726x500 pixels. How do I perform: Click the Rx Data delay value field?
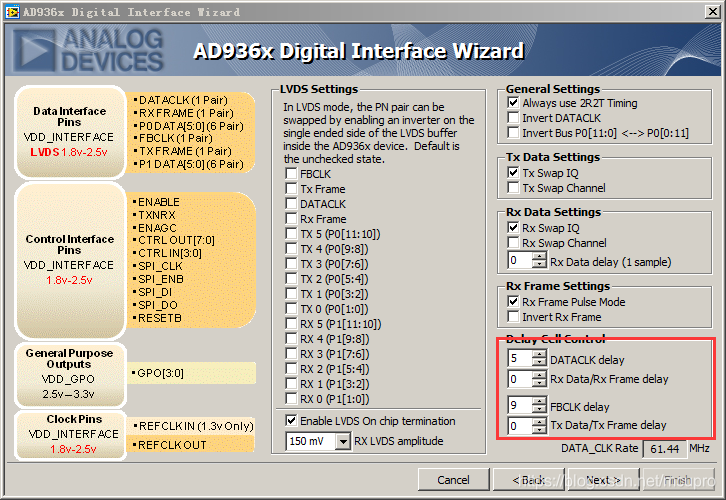point(519,261)
